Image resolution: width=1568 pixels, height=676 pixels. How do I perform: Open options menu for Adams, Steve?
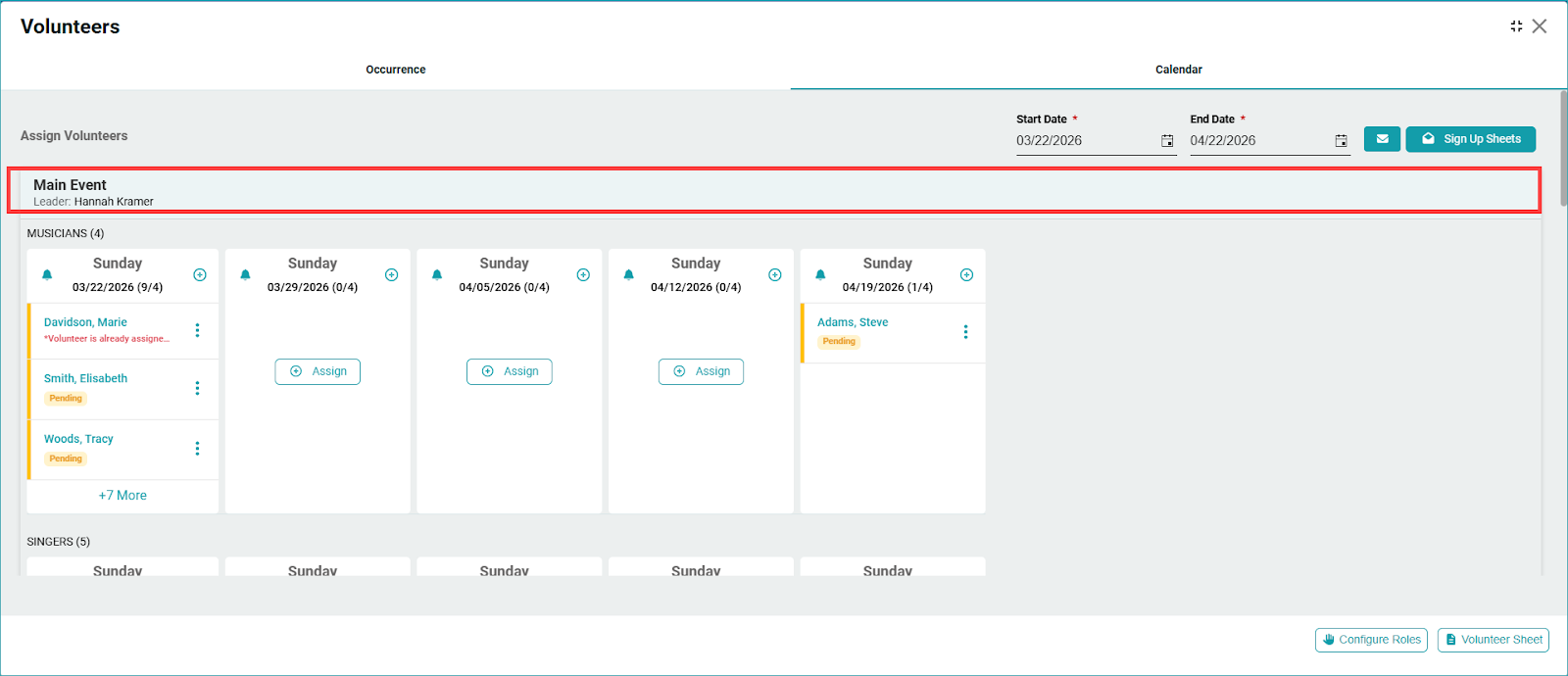click(965, 332)
